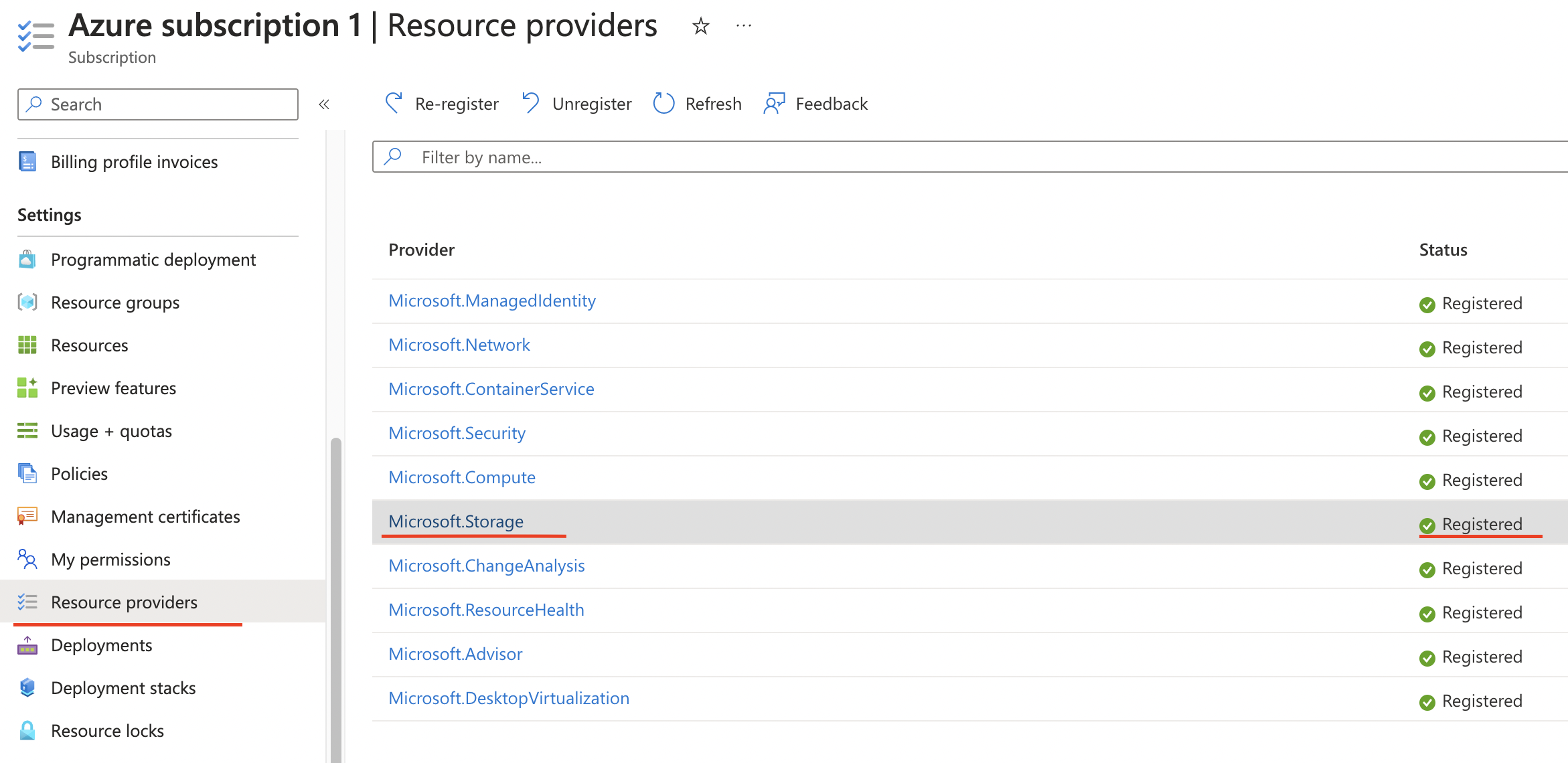Click the Deployment stacks icon
The image size is (1568, 763).
coord(27,687)
